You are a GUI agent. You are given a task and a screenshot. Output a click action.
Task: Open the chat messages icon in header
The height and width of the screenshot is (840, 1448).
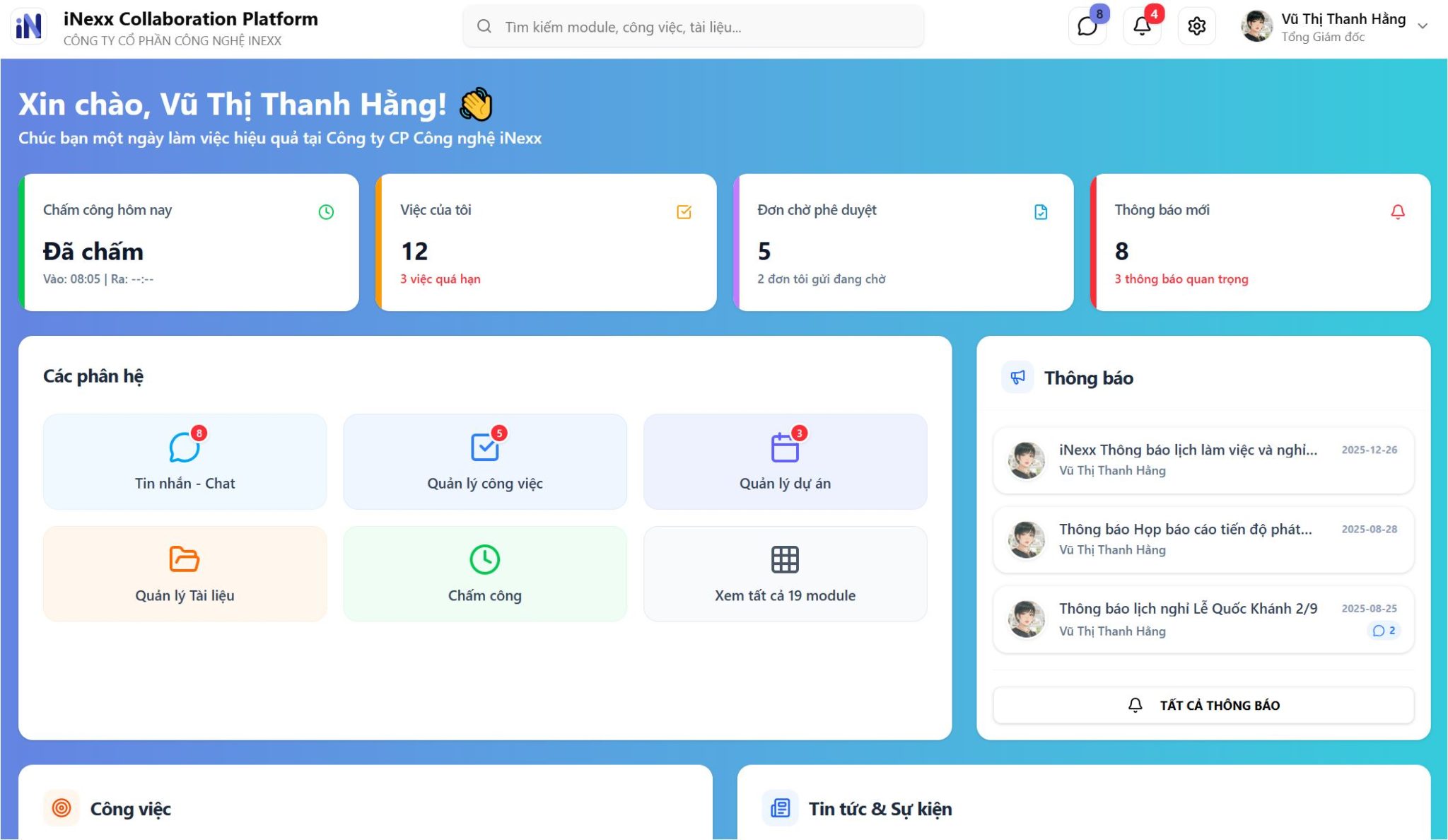[x=1087, y=27]
